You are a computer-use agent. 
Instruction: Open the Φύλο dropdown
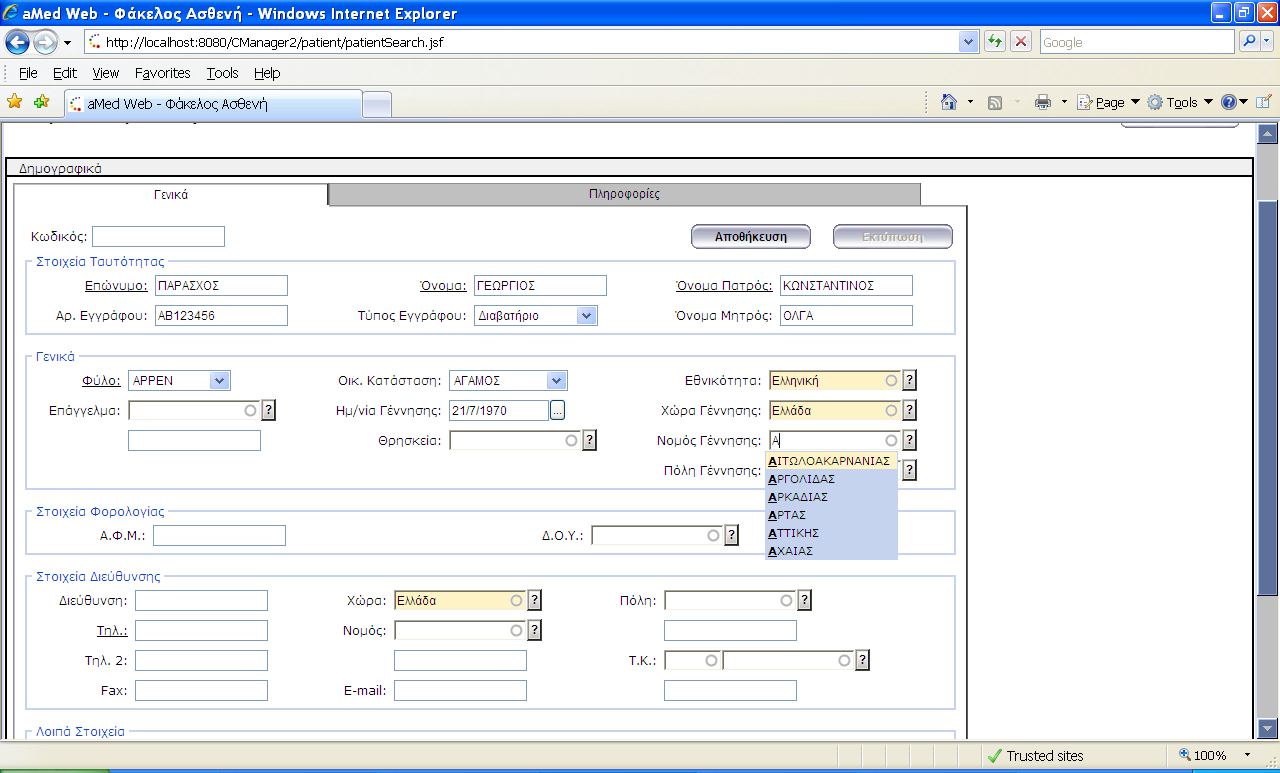point(220,380)
